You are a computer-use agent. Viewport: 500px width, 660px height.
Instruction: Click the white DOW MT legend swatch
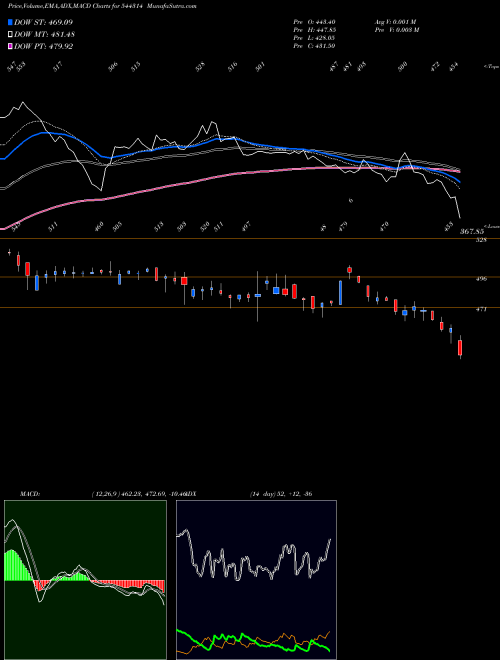tap(10, 34)
